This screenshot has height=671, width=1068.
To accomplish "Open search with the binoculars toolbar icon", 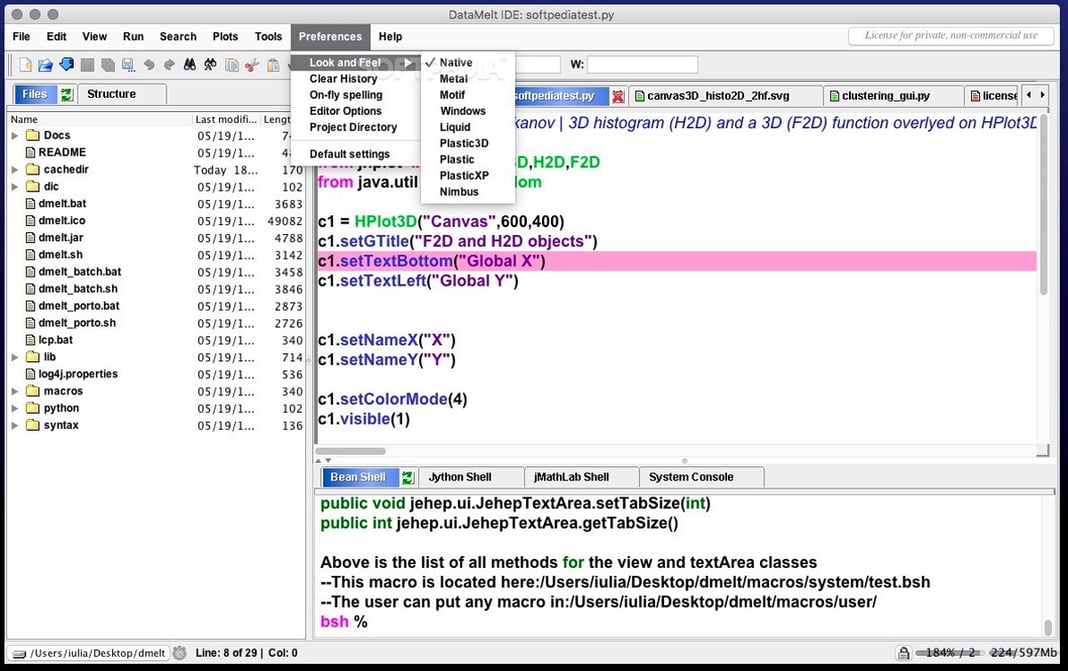I will coord(190,64).
